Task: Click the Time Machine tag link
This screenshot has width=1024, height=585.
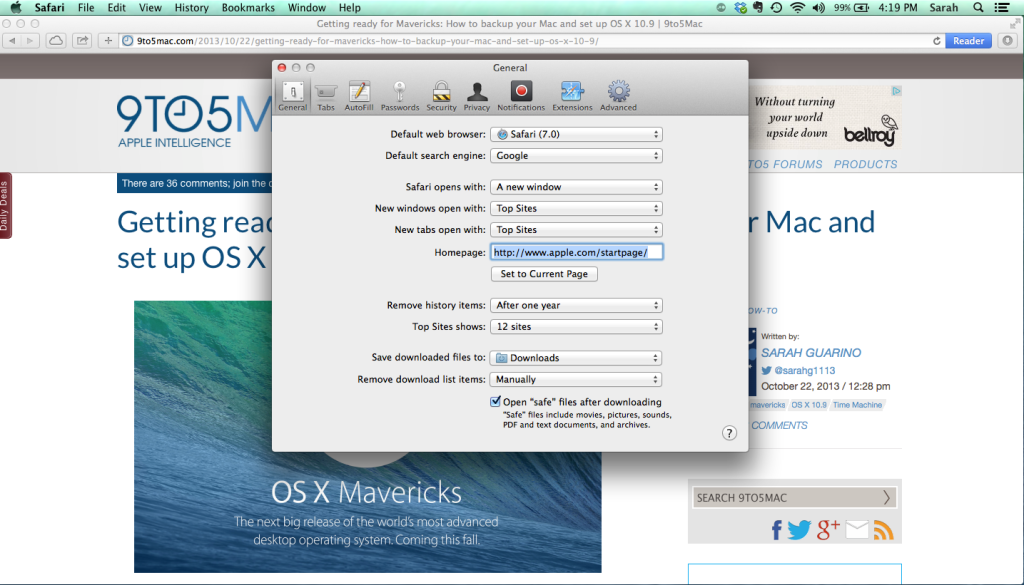Action: click(x=857, y=405)
